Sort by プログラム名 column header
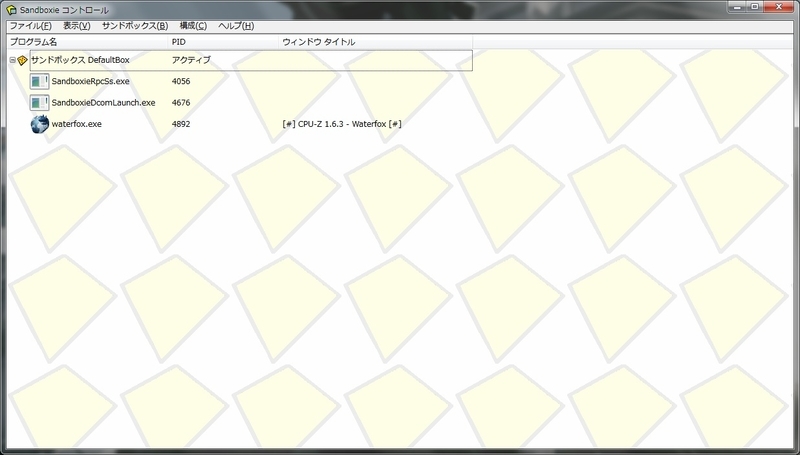800x455 pixels. click(88, 42)
